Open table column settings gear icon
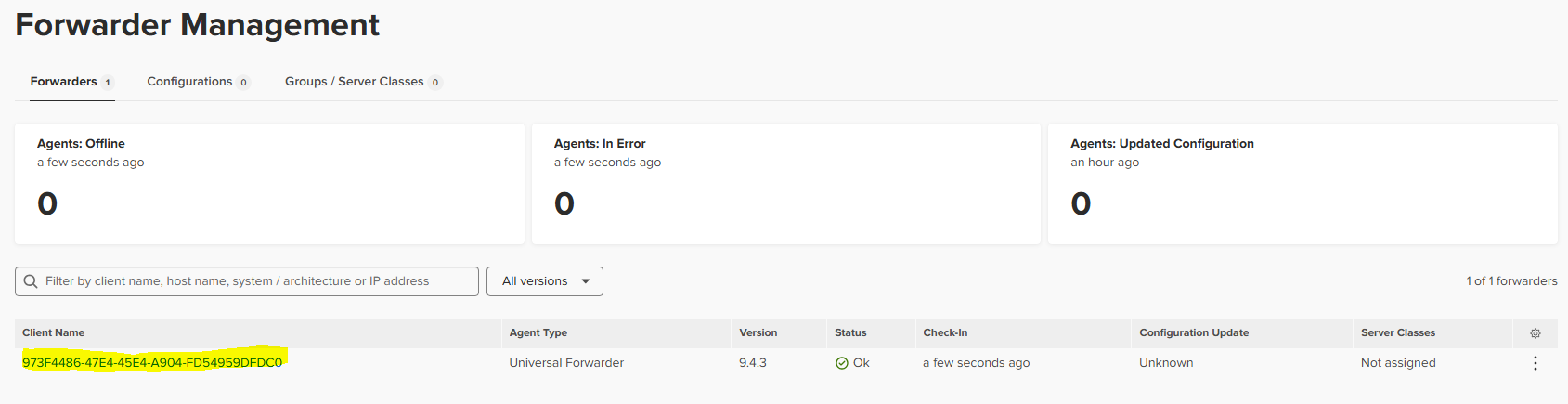1568x404 pixels. 1536,333
